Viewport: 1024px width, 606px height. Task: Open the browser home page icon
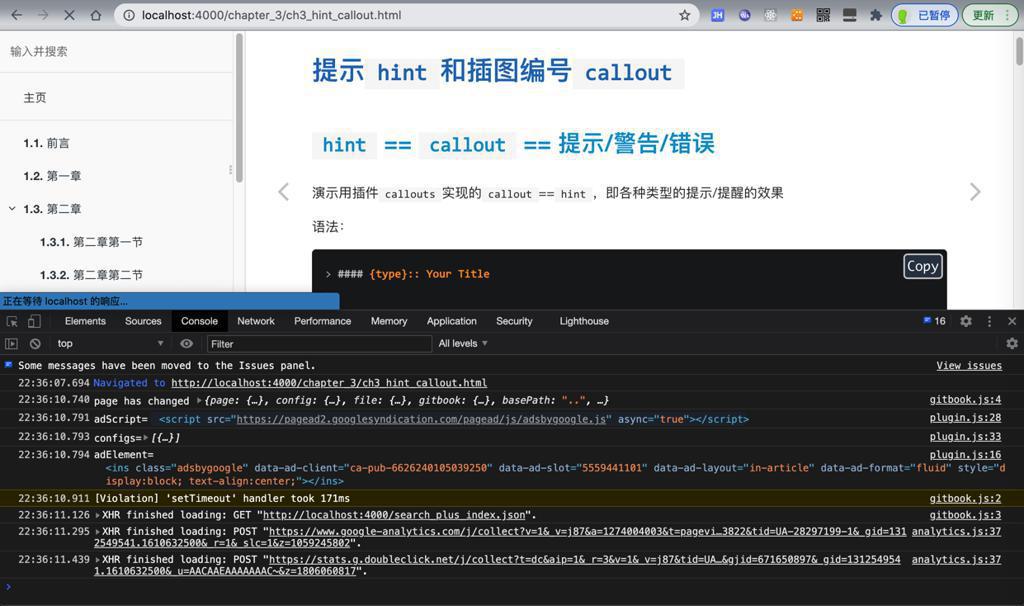(95, 15)
